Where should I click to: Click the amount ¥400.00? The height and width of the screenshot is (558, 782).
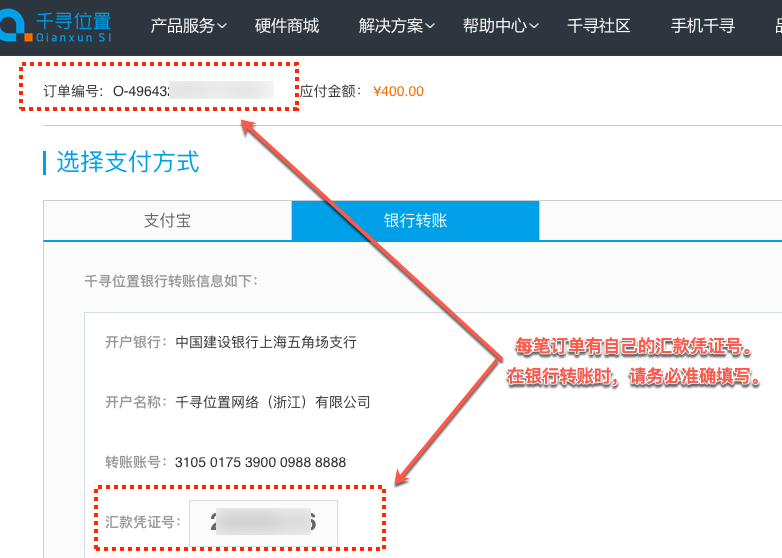point(398,91)
